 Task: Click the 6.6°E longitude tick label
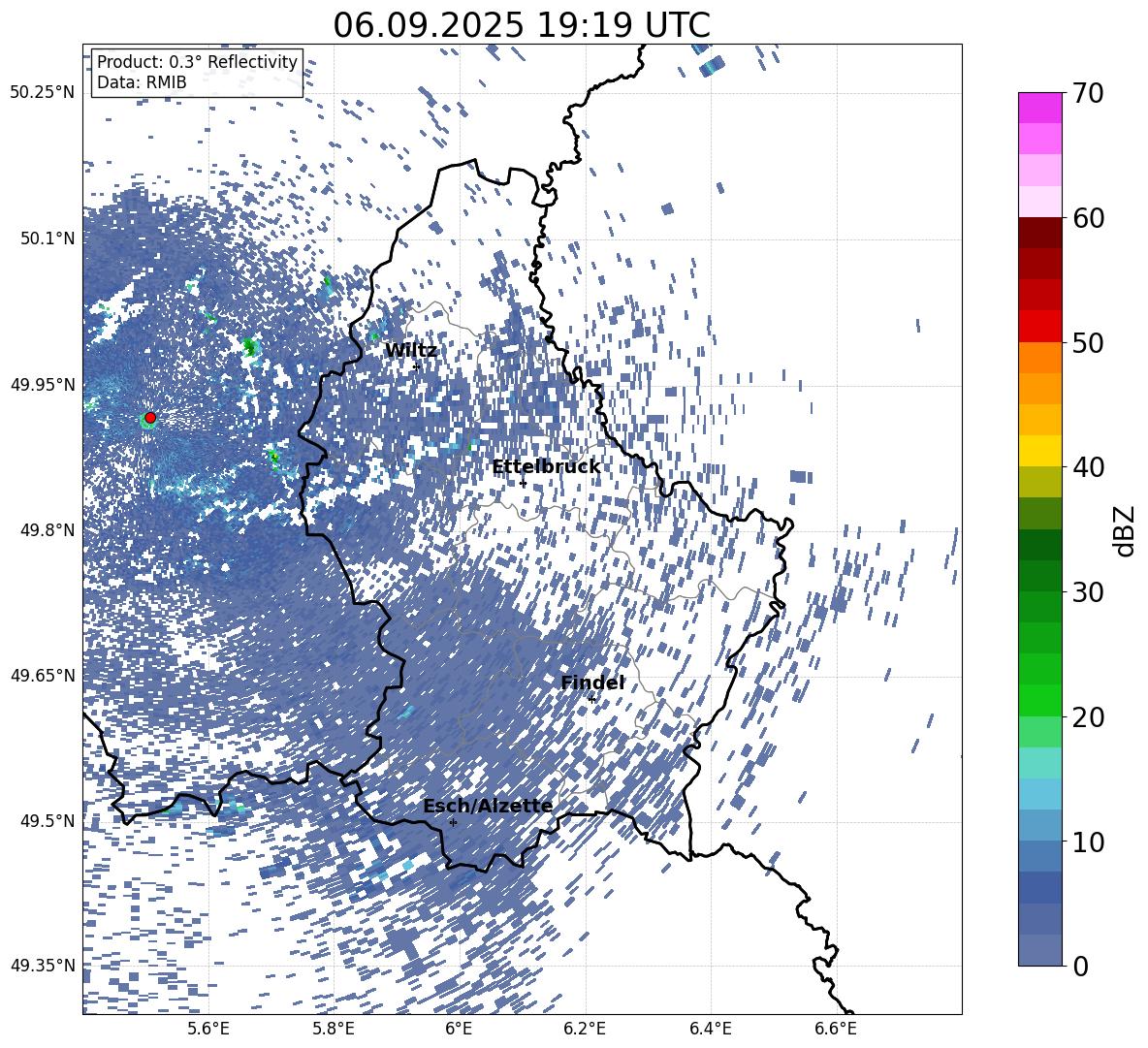click(x=836, y=1029)
